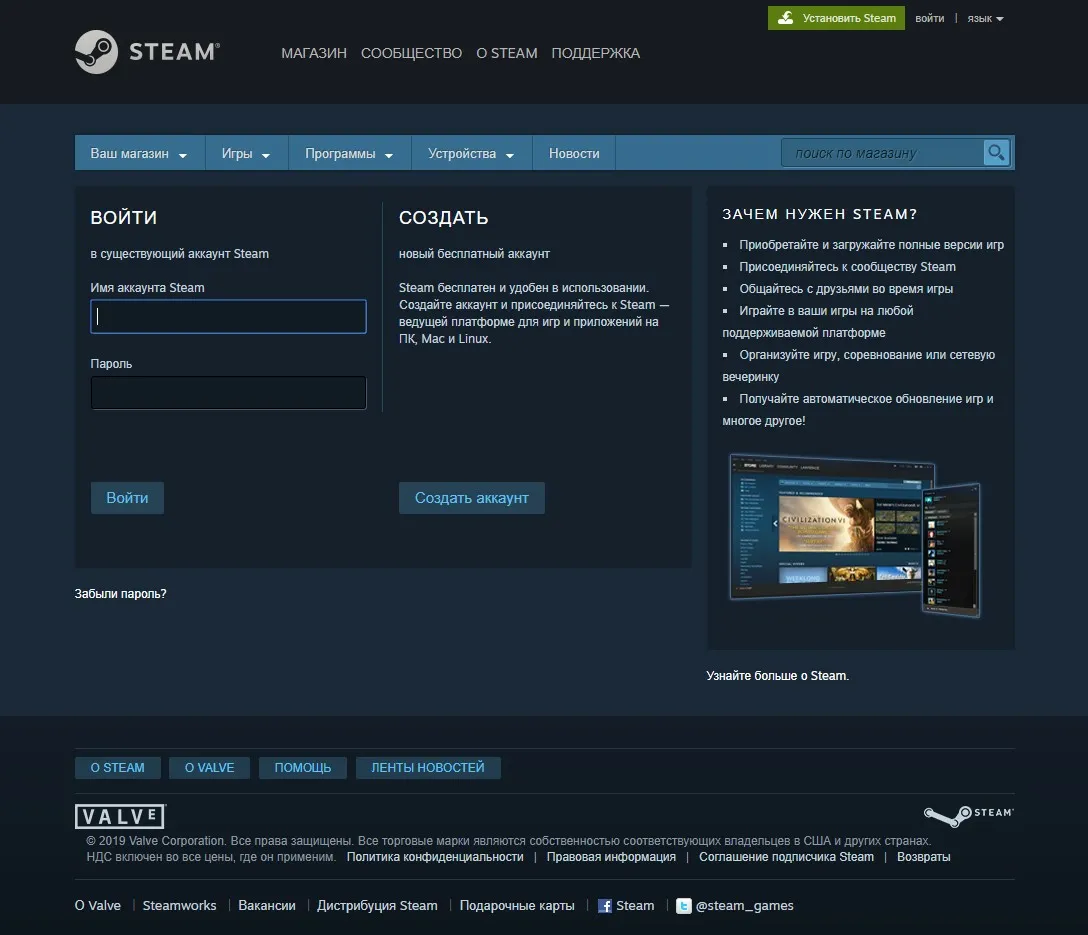
Task: Open the Facebook Steam page link
Action: click(626, 906)
